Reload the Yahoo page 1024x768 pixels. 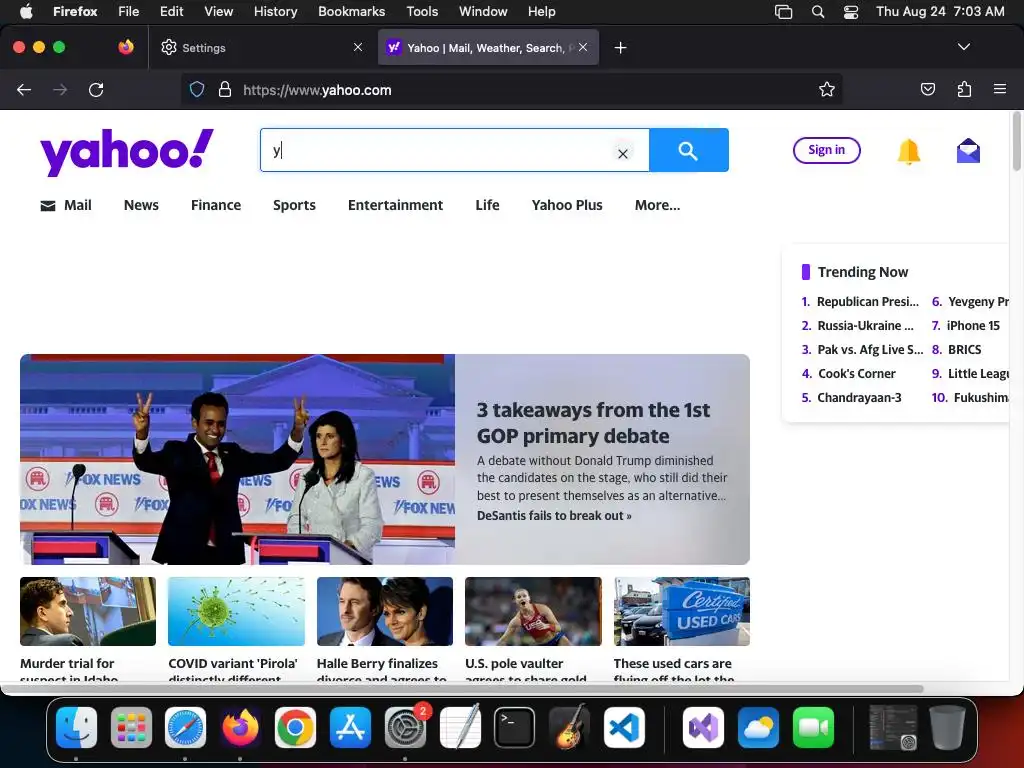coord(96,89)
